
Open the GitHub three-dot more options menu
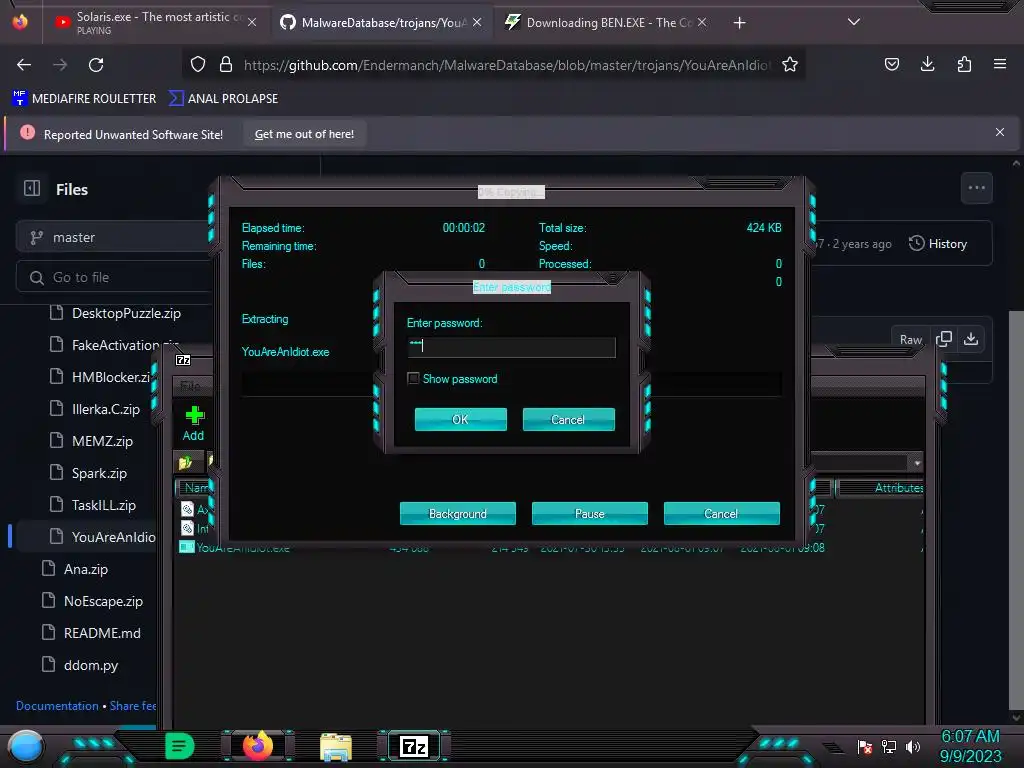pyautogui.click(x=976, y=188)
